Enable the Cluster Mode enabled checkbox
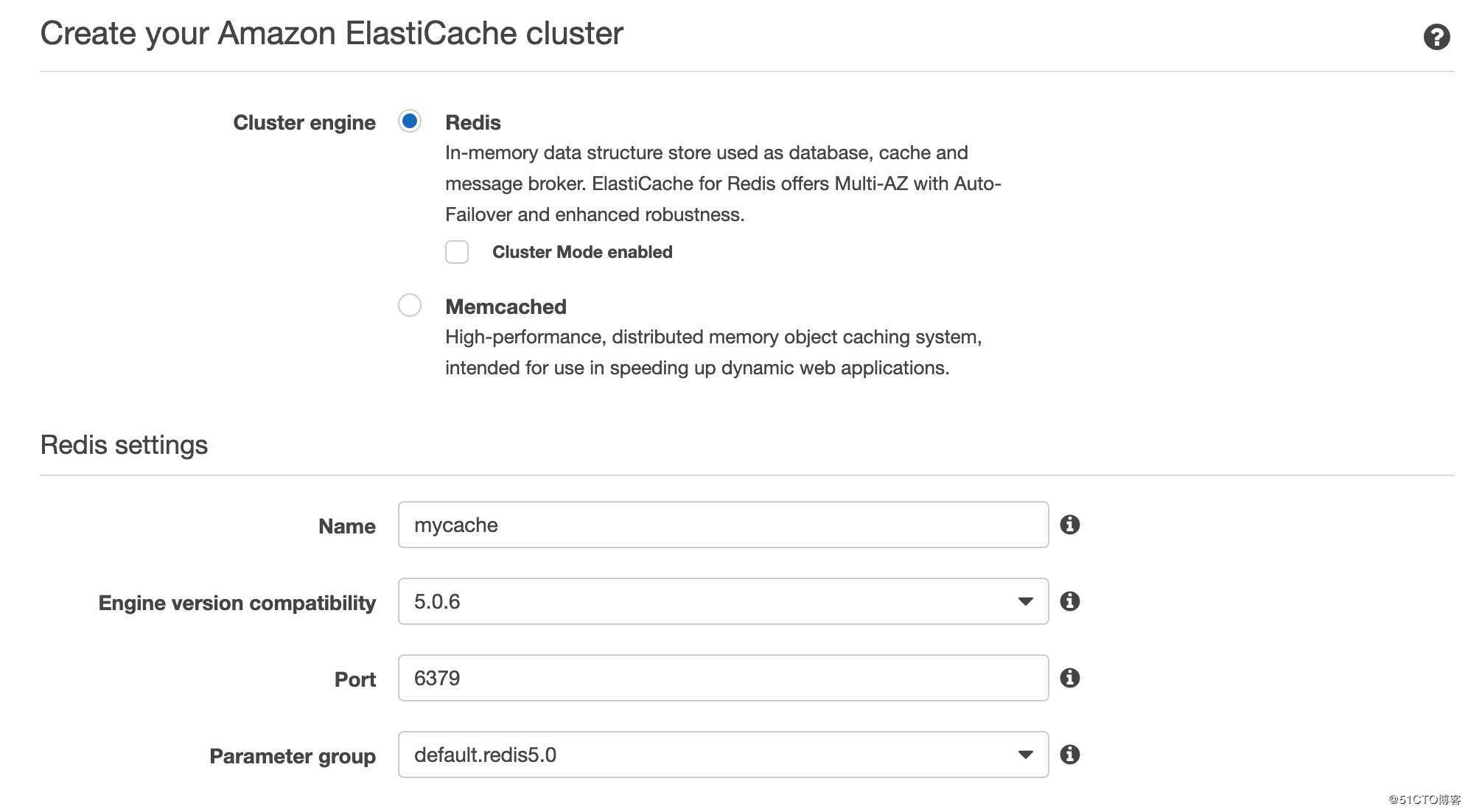The width and height of the screenshot is (1468, 812). pyautogui.click(x=457, y=252)
